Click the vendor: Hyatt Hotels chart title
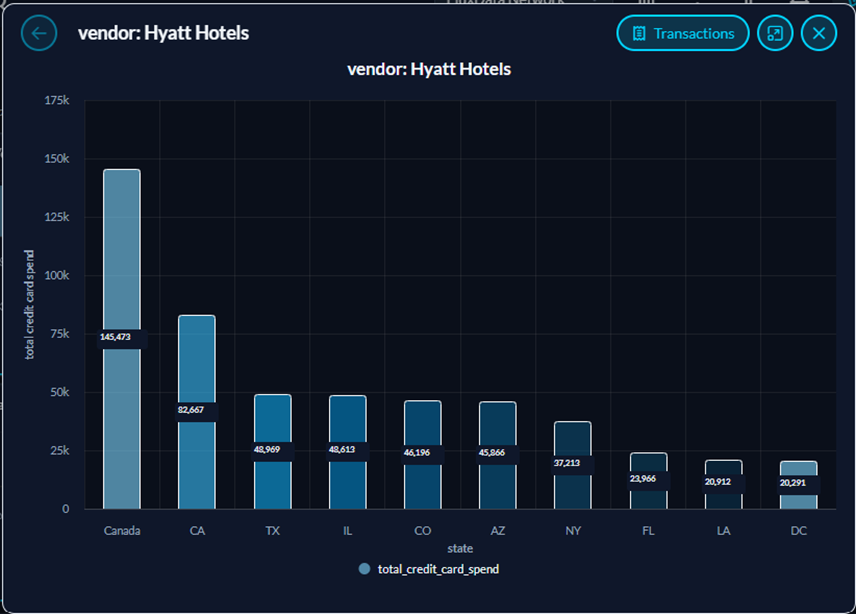The height and width of the screenshot is (614, 856). pyautogui.click(x=429, y=69)
